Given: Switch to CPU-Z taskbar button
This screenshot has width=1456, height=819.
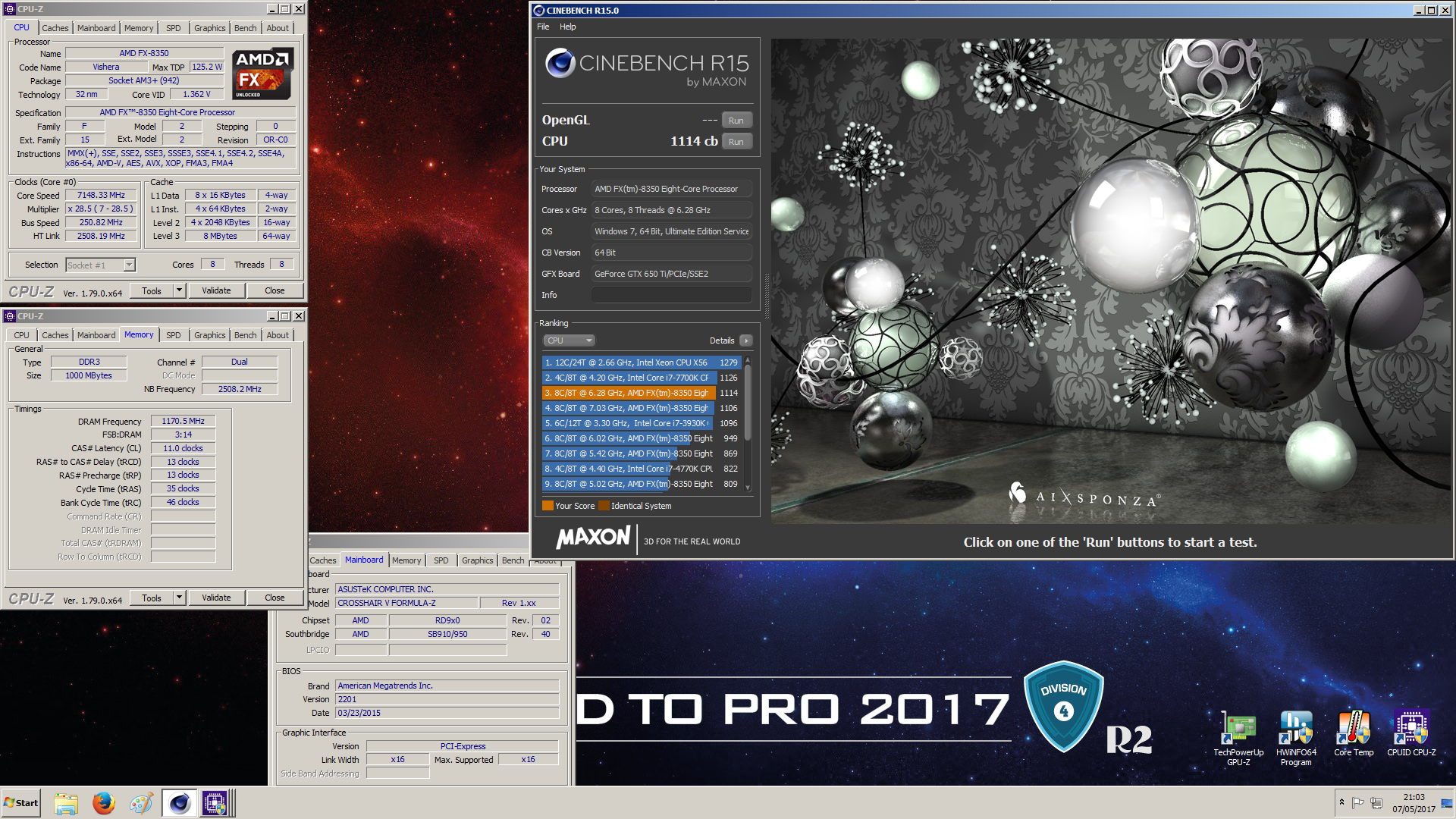Looking at the screenshot, I should pos(215,803).
